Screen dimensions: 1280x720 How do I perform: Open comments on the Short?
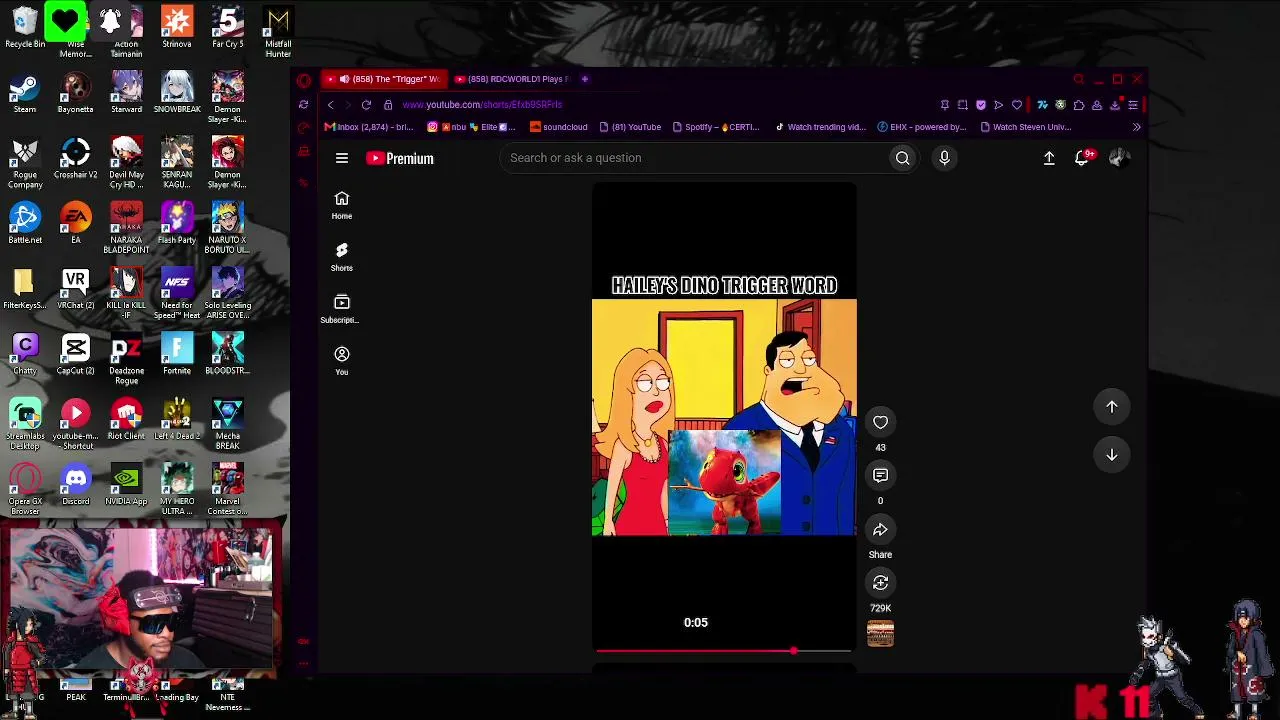880,476
